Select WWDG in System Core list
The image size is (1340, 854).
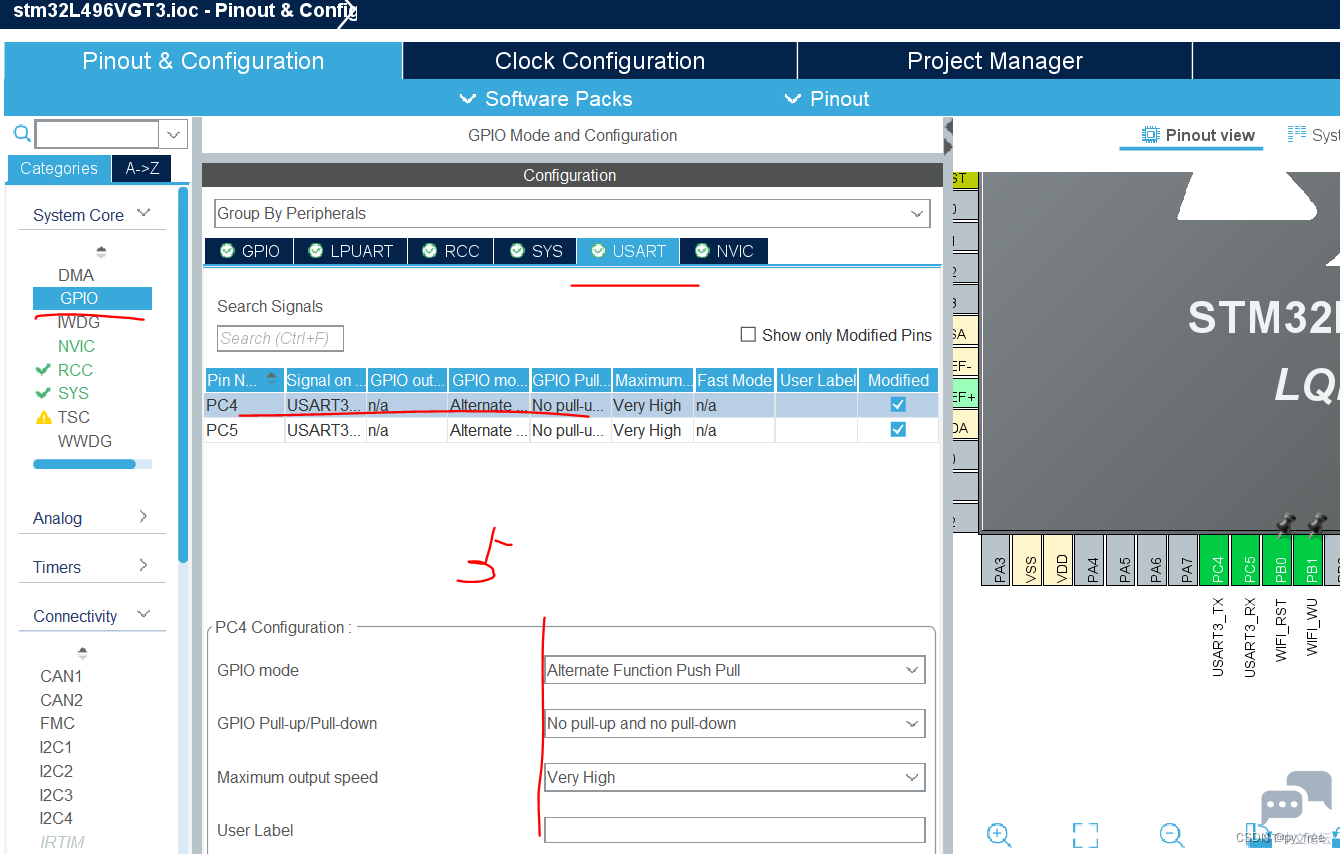click(x=85, y=441)
